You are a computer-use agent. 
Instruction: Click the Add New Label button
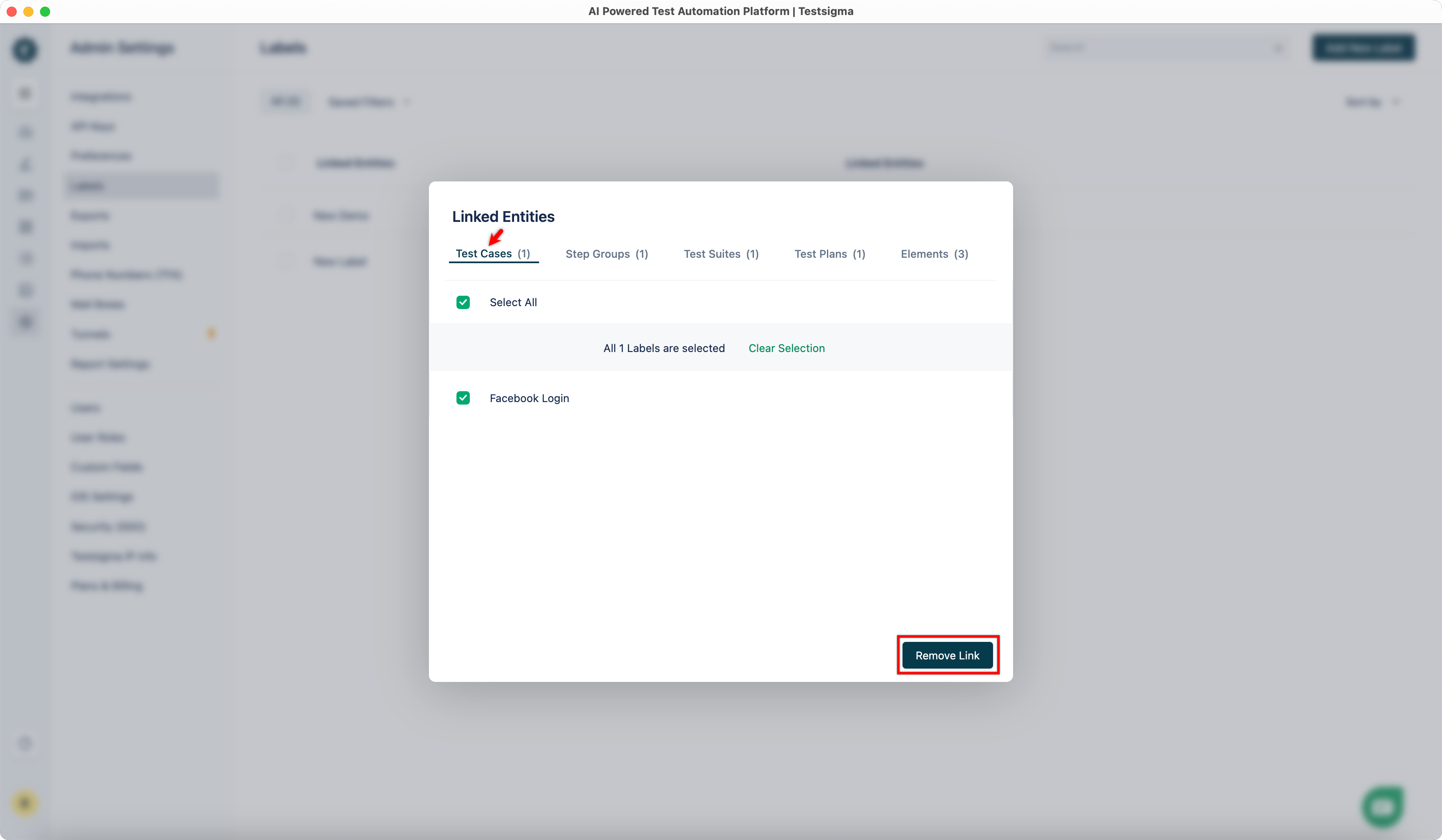click(1363, 48)
